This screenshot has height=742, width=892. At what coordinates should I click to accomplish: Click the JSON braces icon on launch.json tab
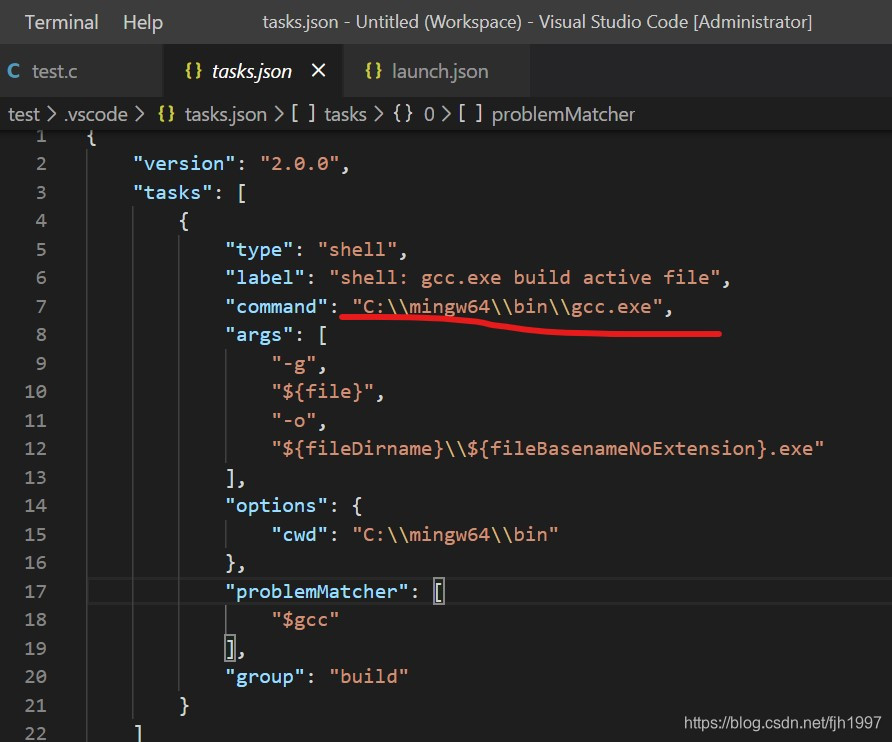[373, 71]
